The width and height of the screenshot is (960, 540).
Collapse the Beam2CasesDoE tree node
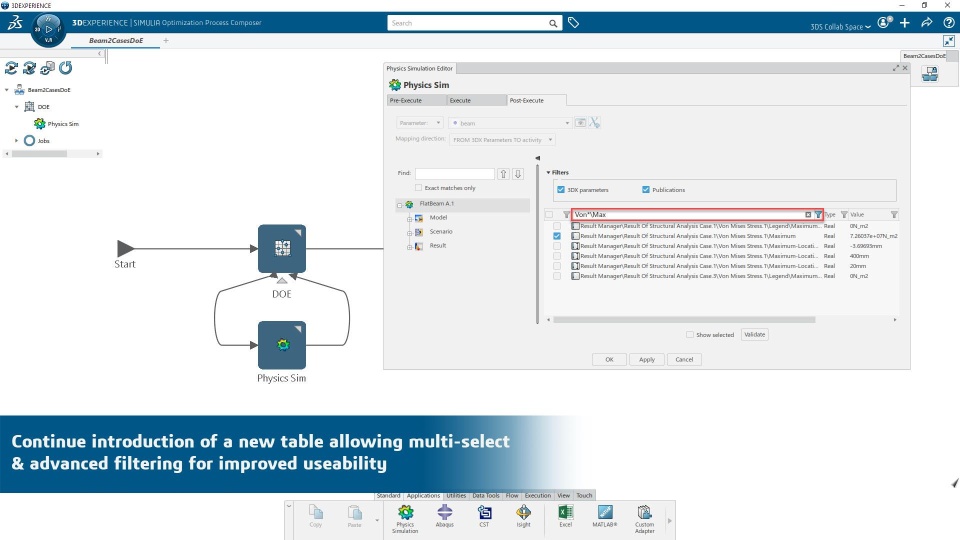7,90
